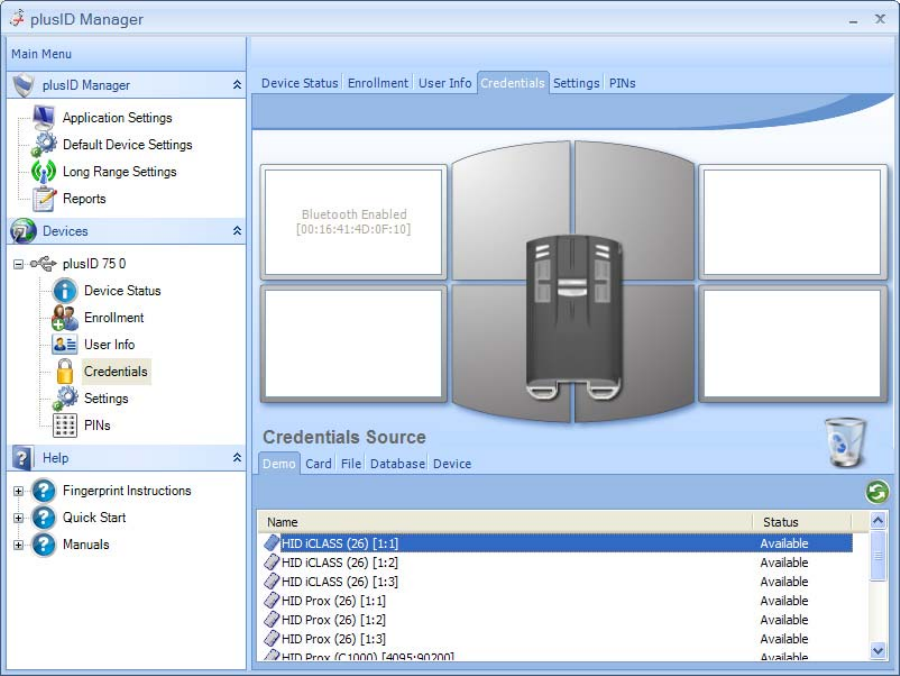Screen dimensions: 900x676
Task: Open Reports entry in main menu
Action: click(x=84, y=199)
